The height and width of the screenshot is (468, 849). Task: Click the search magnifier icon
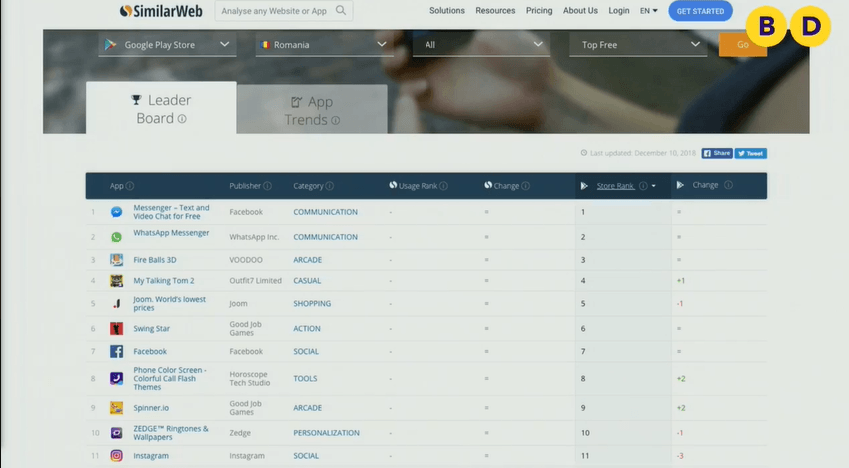(x=341, y=10)
